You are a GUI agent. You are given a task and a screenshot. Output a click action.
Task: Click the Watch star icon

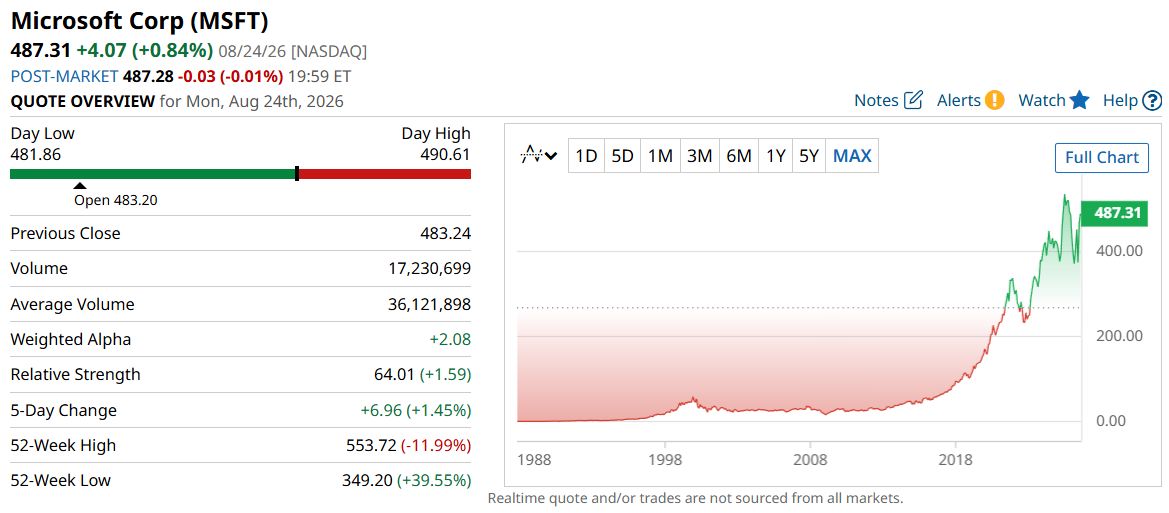tap(1080, 100)
